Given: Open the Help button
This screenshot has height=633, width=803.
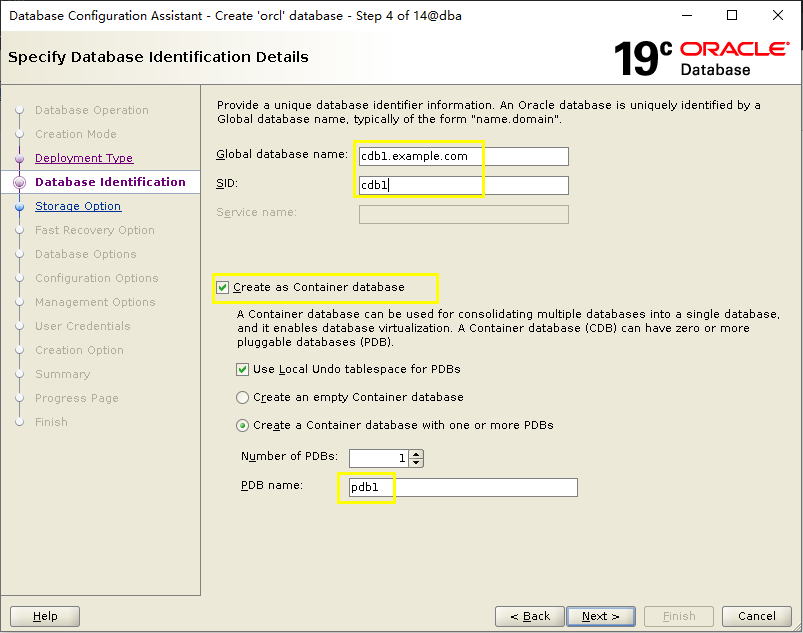Looking at the screenshot, I should (x=45, y=616).
